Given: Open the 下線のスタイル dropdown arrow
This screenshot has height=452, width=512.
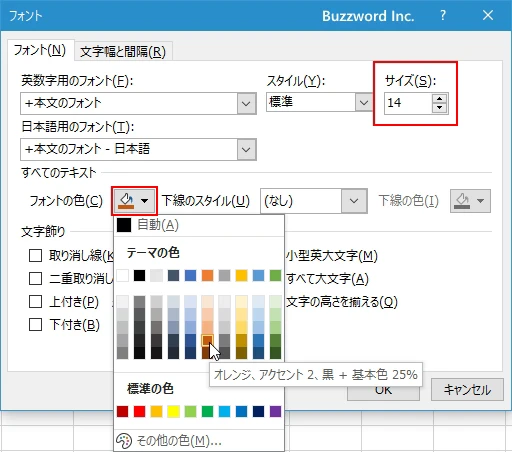Looking at the screenshot, I should point(354,201).
